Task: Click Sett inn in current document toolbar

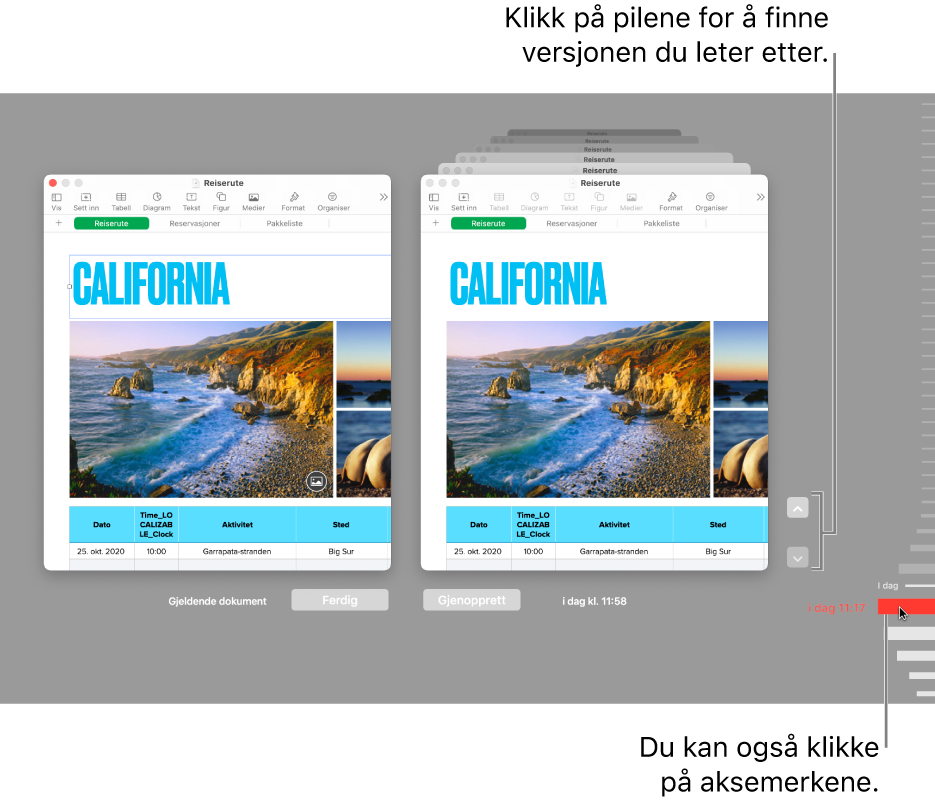Action: (86, 202)
